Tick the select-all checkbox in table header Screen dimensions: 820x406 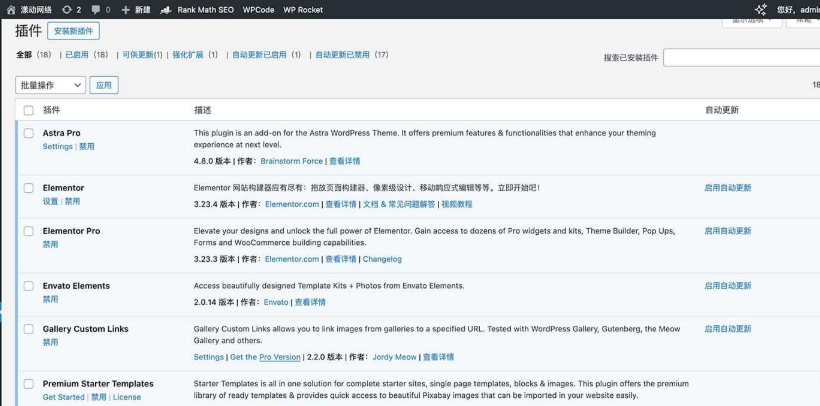click(x=29, y=110)
